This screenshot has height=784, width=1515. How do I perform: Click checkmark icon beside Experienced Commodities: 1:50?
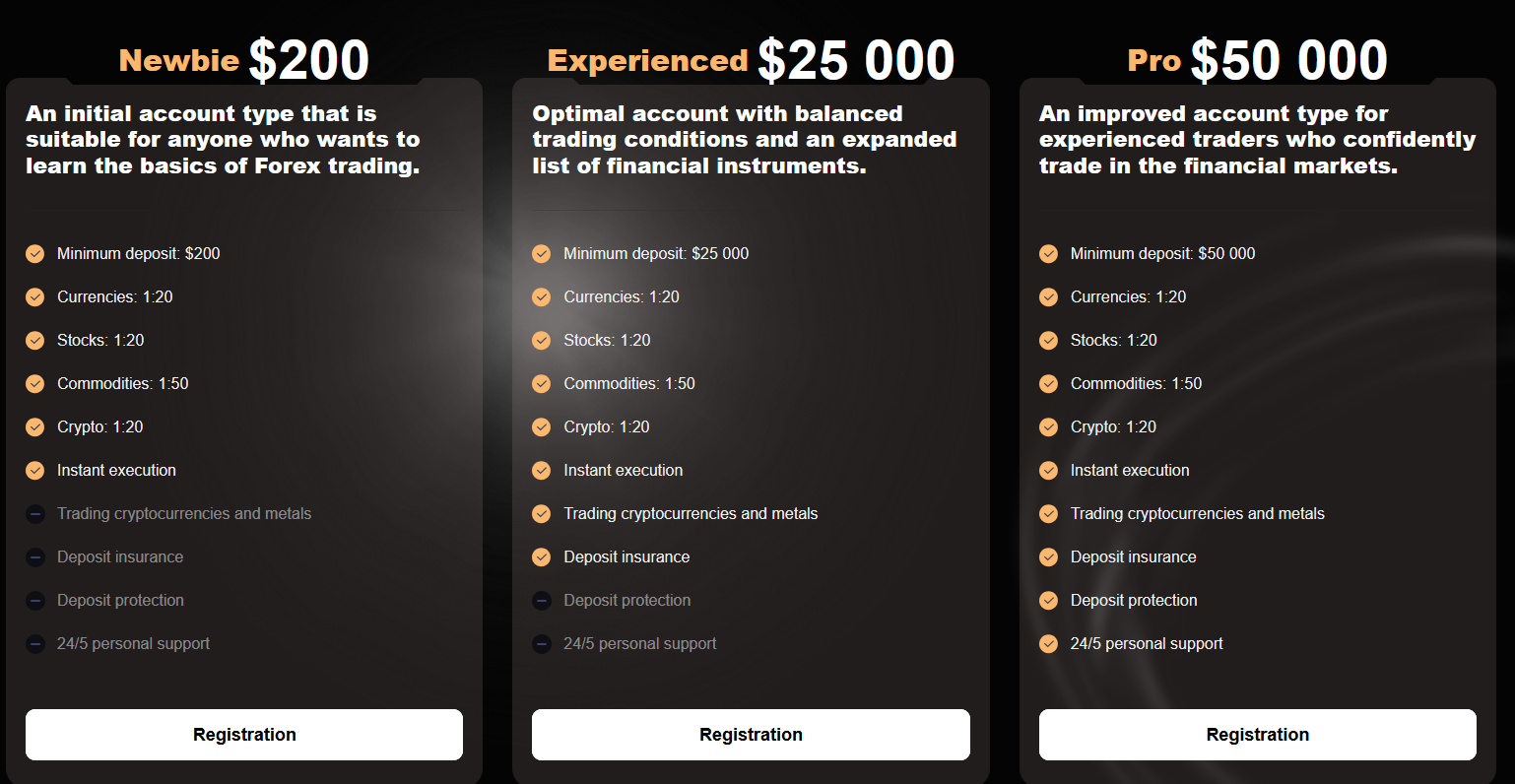tap(542, 384)
